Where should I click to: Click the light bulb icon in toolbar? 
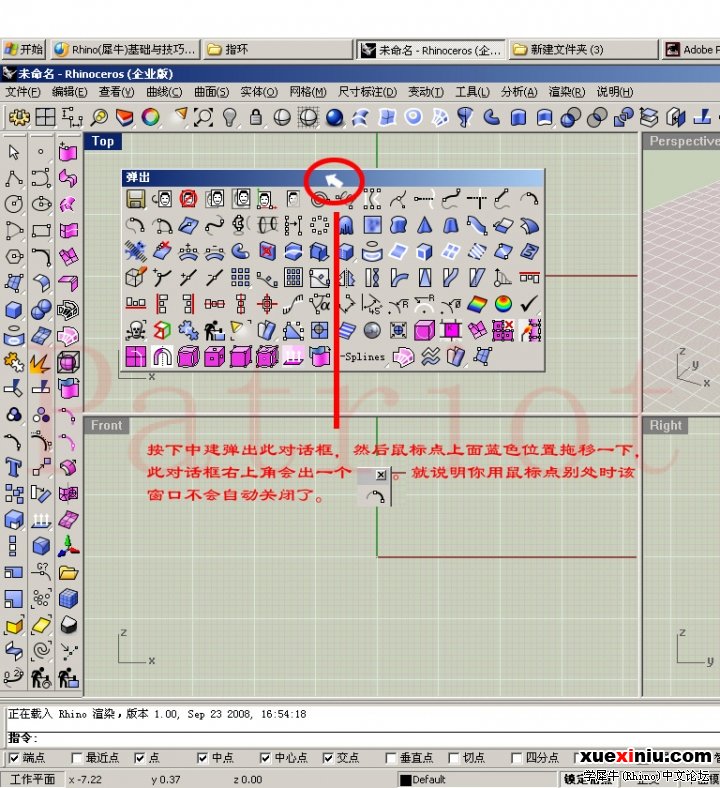point(230,118)
